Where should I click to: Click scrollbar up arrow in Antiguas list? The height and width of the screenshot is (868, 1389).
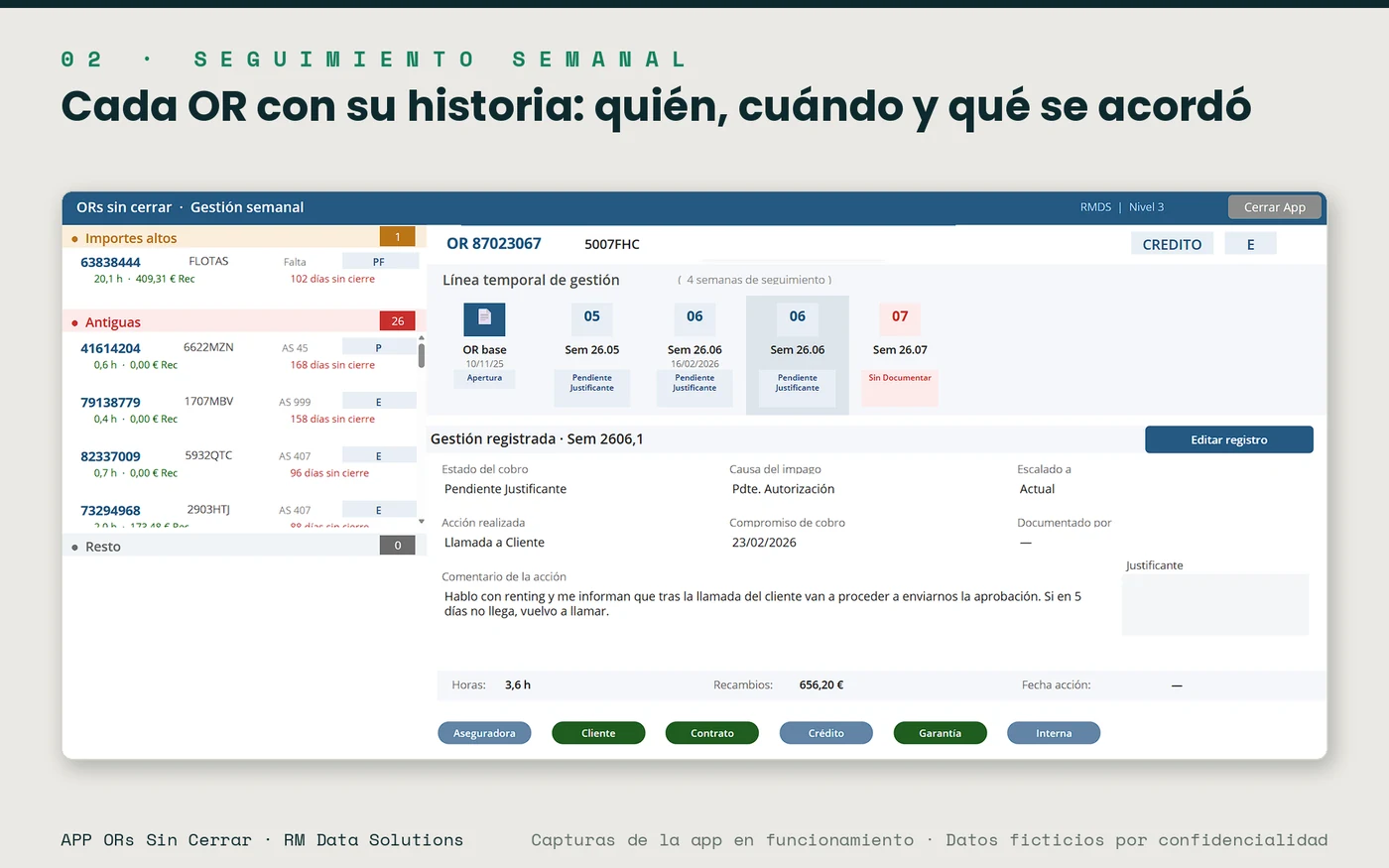pyautogui.click(x=422, y=338)
